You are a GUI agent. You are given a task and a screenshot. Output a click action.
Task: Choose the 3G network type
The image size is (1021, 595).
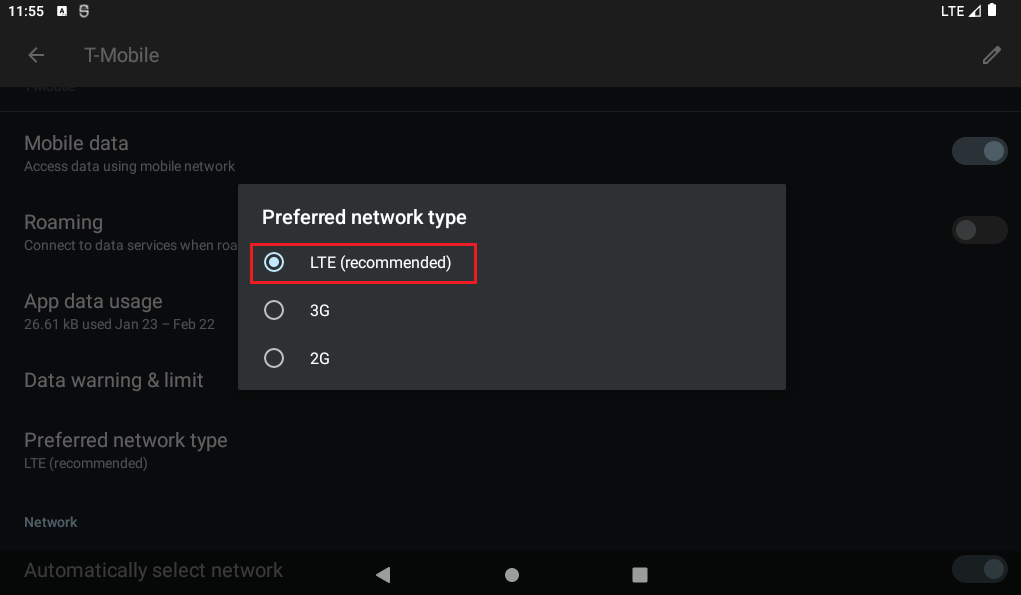[x=274, y=311]
